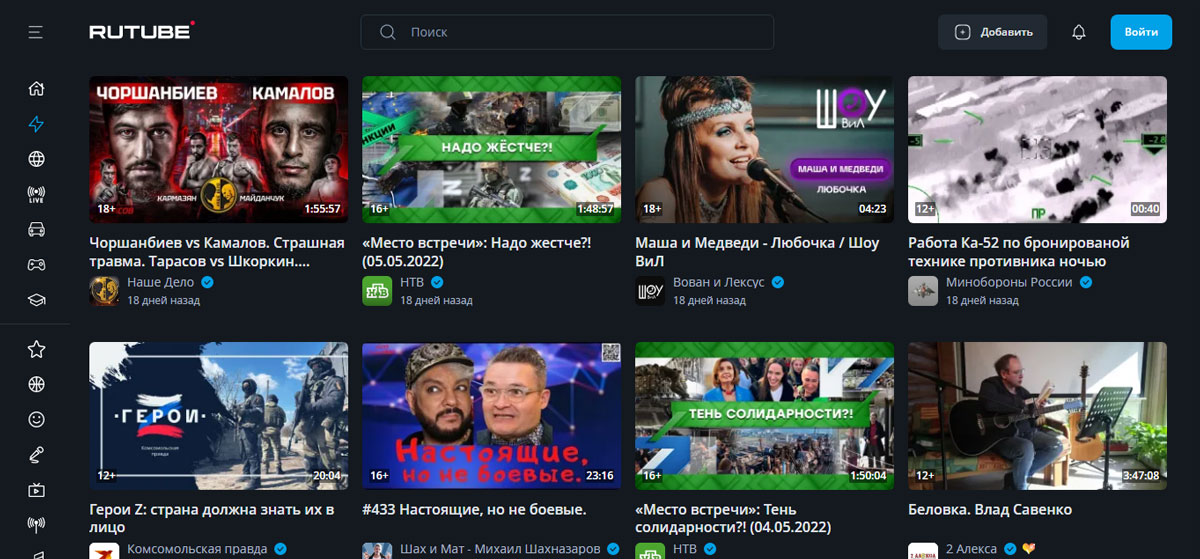Open Комсомольская правда channel name
The height and width of the screenshot is (559, 1200).
pos(197,549)
